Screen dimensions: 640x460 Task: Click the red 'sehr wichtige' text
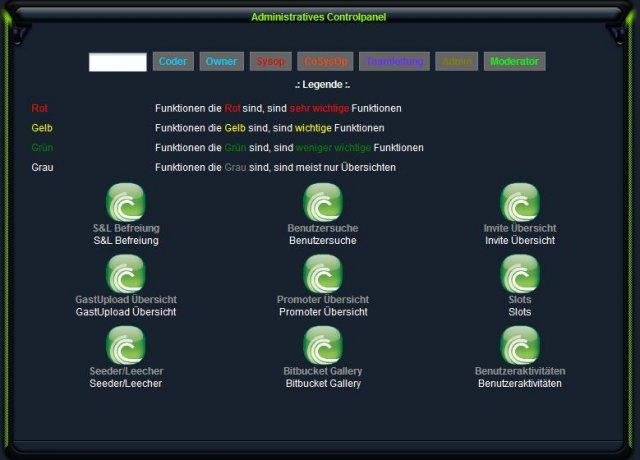pyautogui.click(x=319, y=108)
